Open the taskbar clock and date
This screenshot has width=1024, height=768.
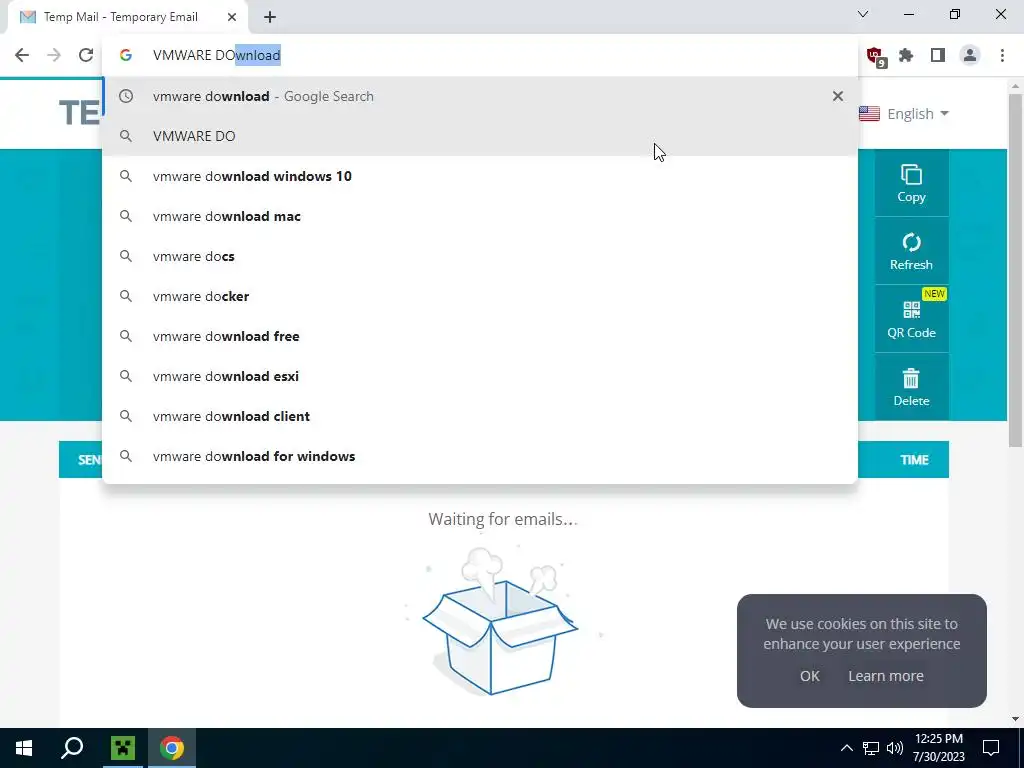tap(938, 748)
